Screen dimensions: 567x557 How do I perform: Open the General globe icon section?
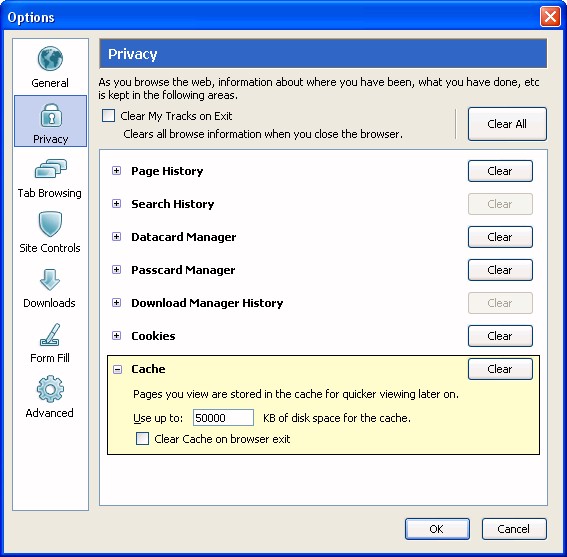point(50,59)
